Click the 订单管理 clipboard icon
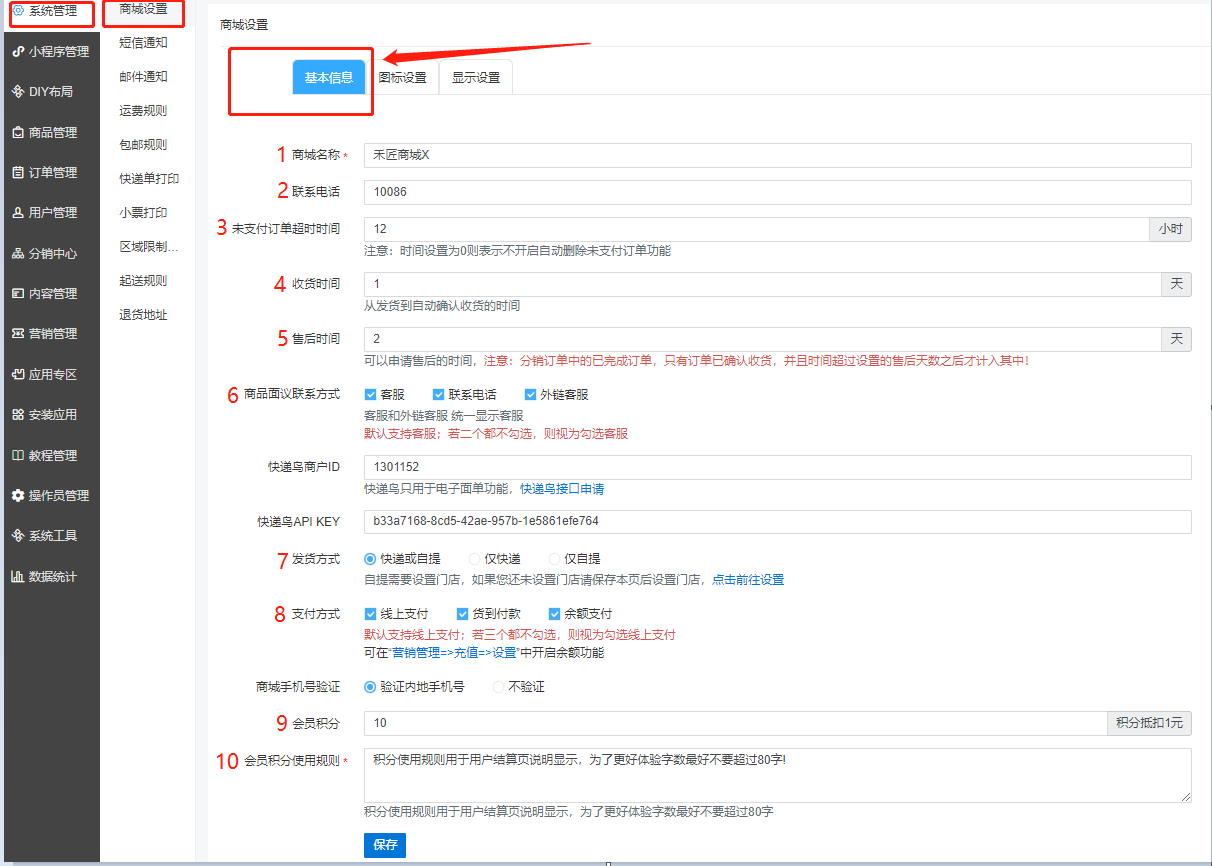The height and width of the screenshot is (866, 1212). pos(18,172)
